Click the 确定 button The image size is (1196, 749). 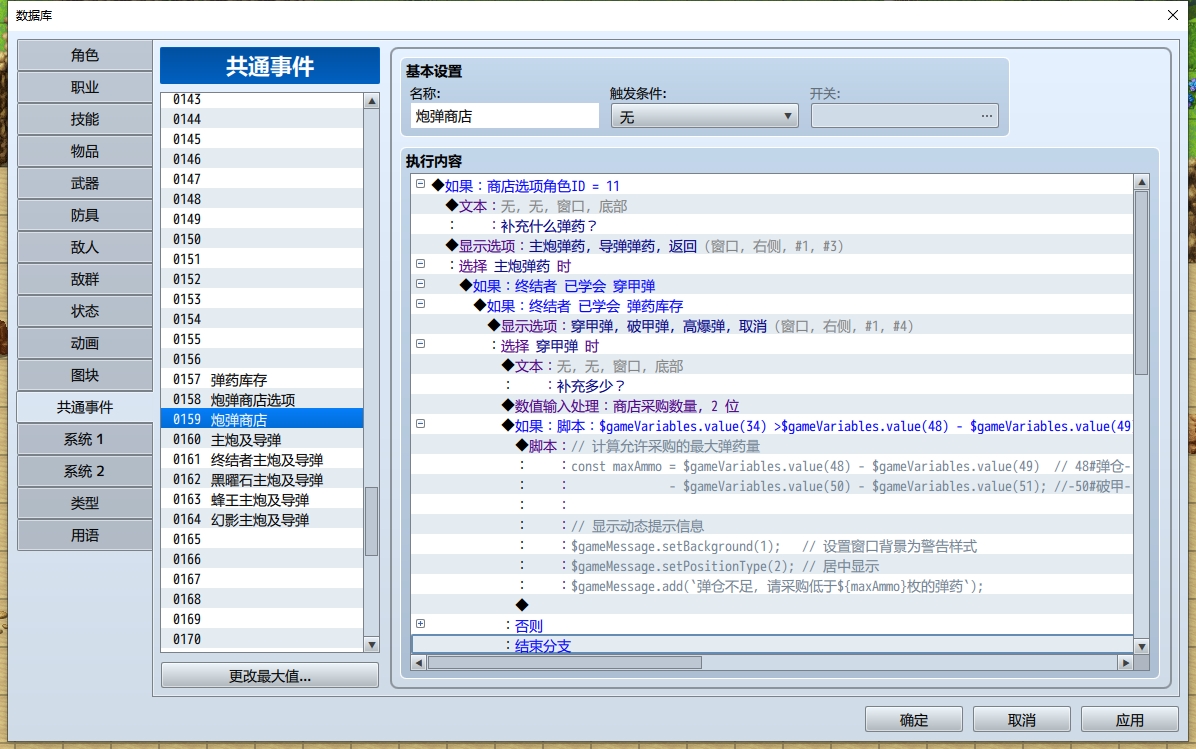[914, 720]
